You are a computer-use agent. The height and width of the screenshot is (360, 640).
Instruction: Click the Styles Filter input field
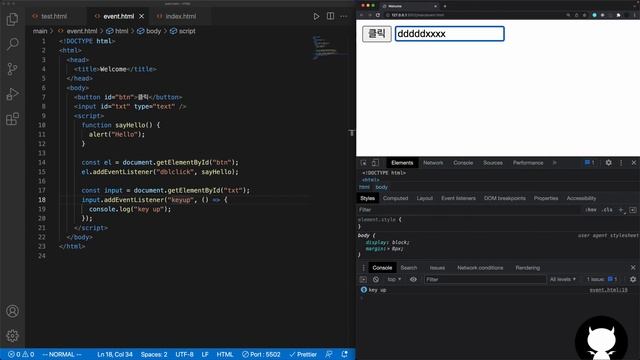469,210
